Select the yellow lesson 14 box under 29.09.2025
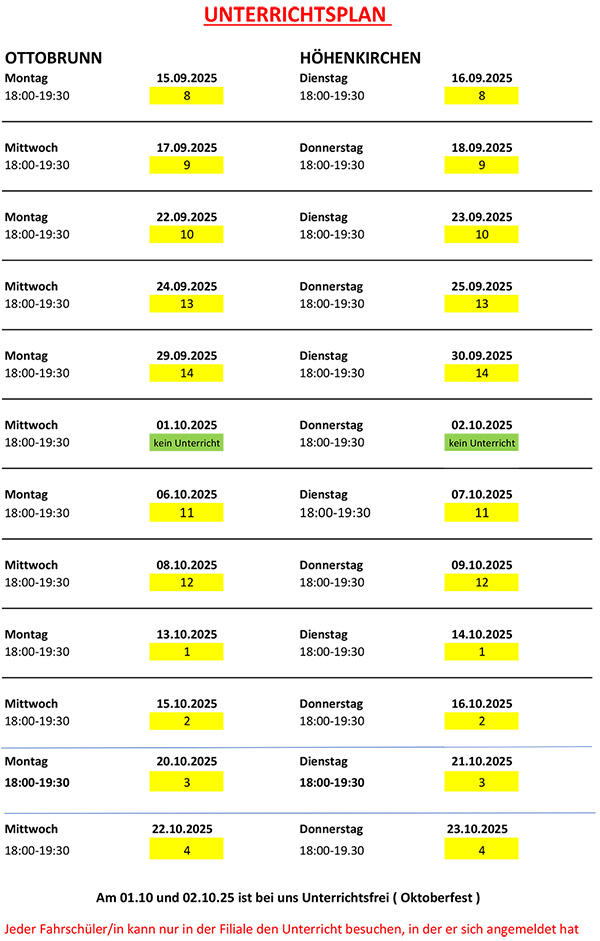 186,373
